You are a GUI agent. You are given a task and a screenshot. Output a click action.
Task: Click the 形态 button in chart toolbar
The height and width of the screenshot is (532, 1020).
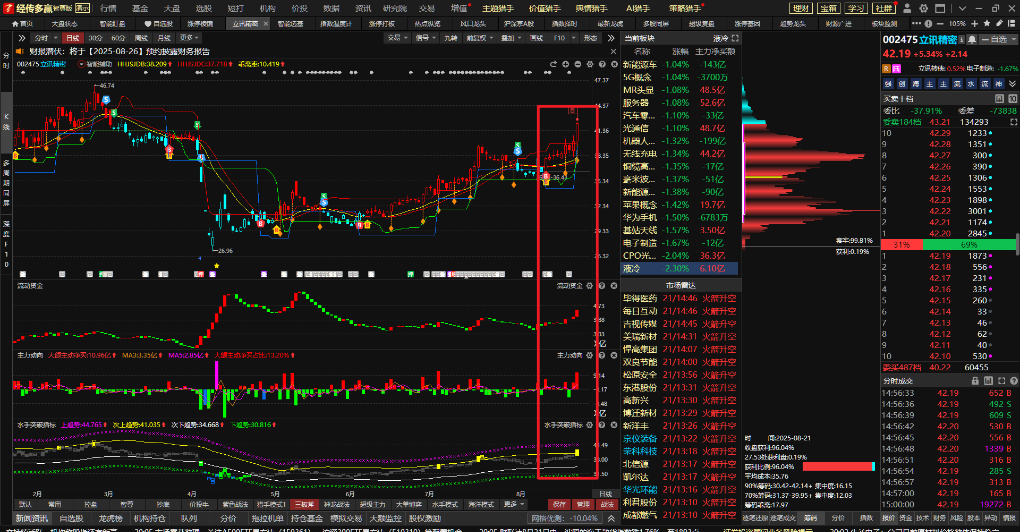(590, 38)
